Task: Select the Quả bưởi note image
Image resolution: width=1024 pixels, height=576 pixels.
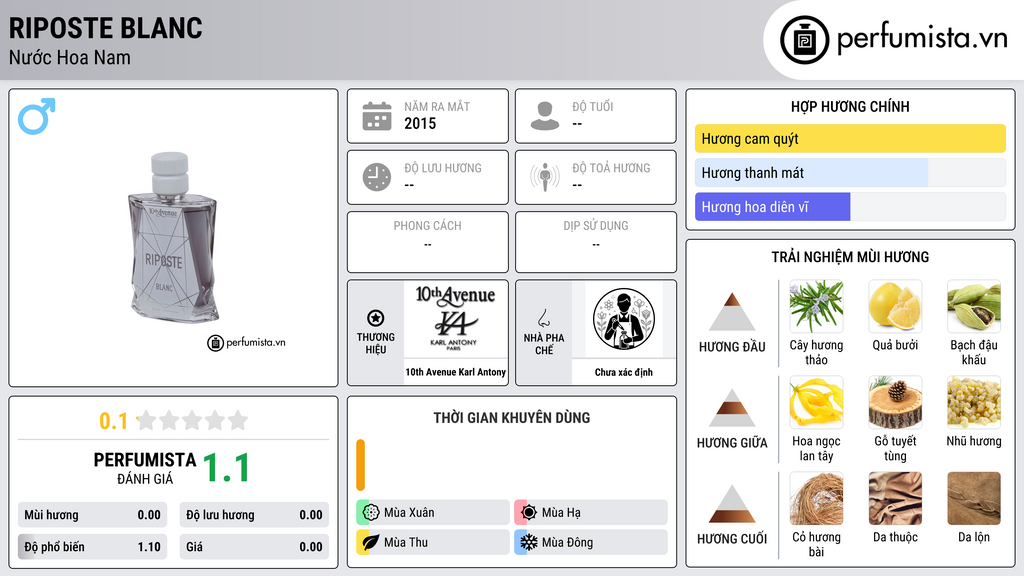Action: click(895, 306)
